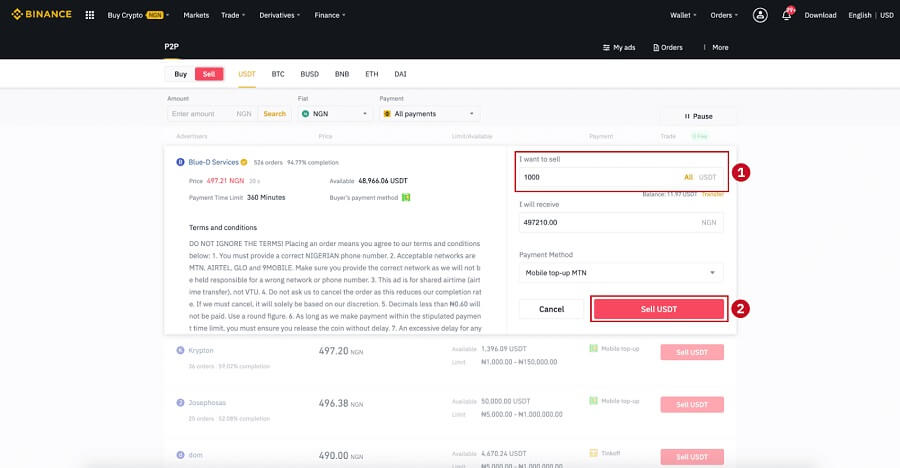The width and height of the screenshot is (900, 468).
Task: Focus the Enter amount field
Action: (211, 114)
